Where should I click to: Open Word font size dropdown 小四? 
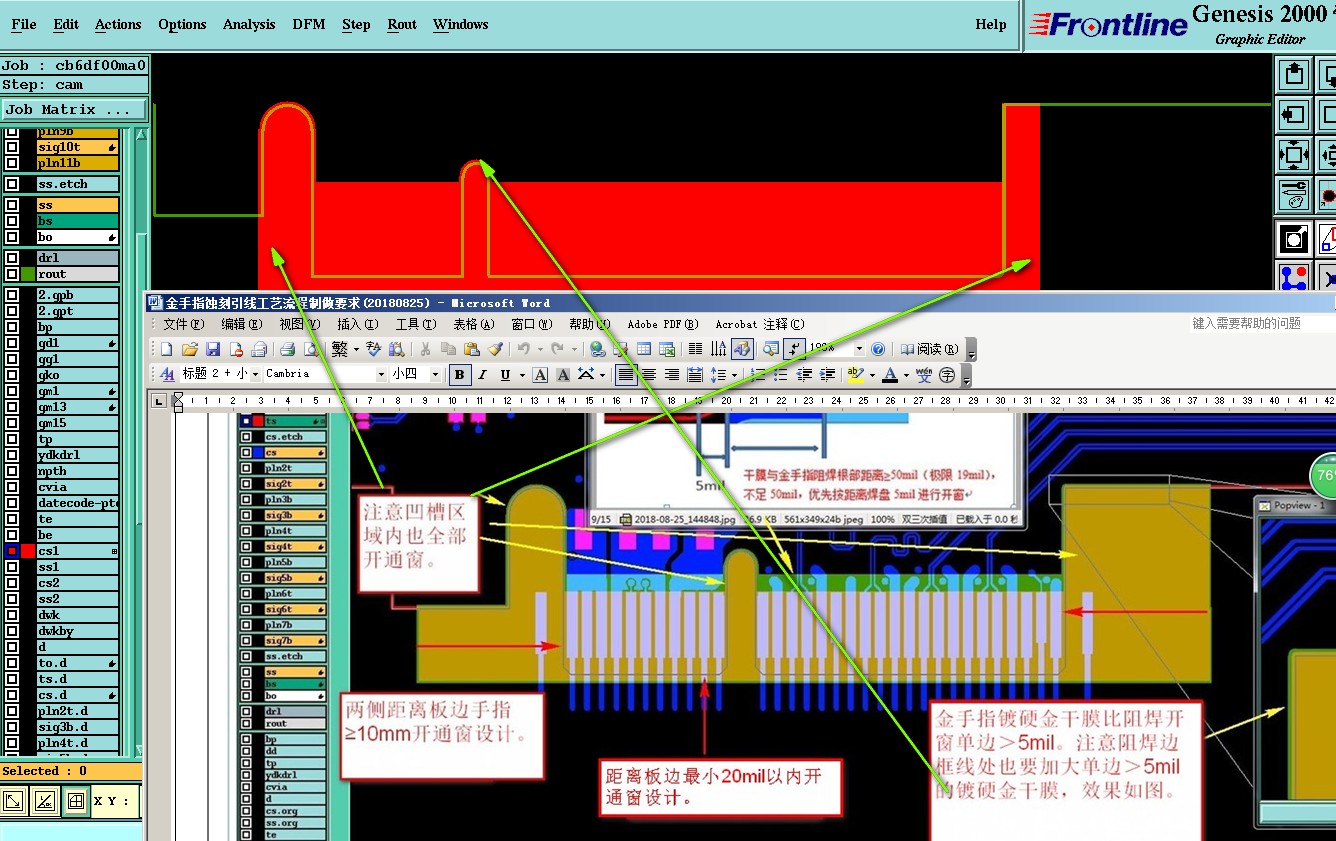(435, 375)
